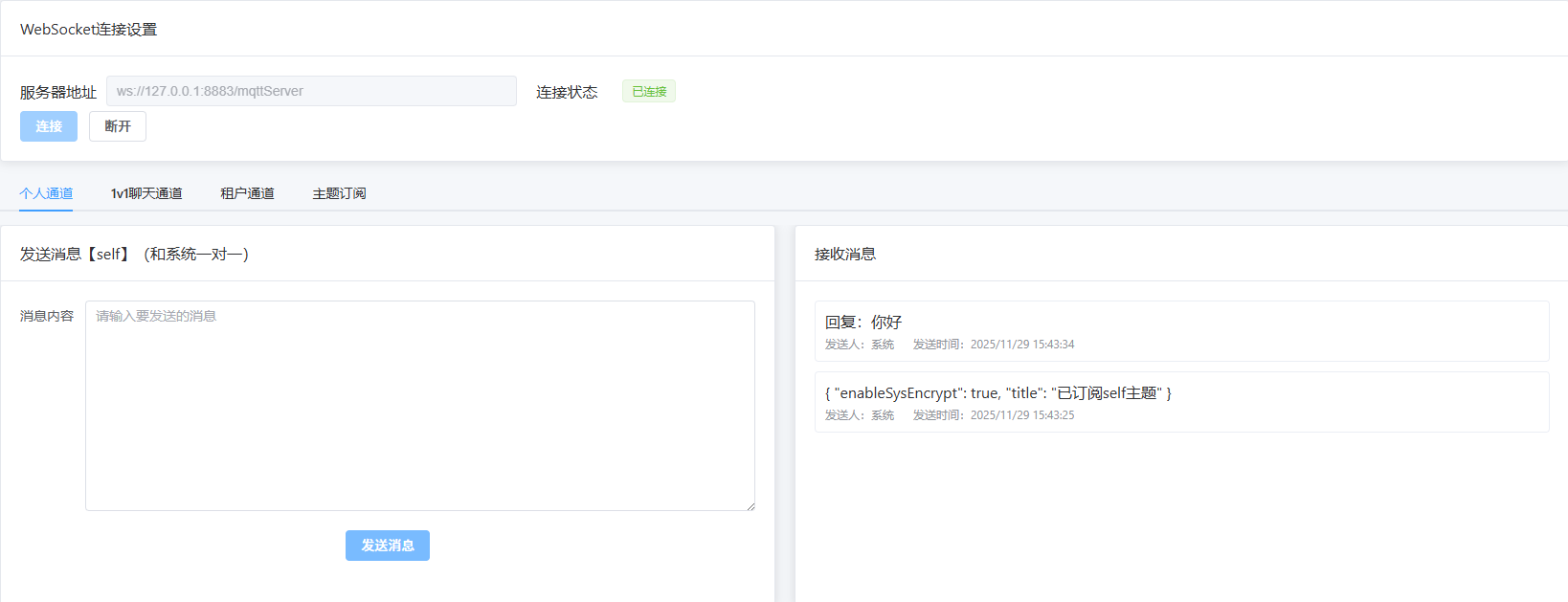The image size is (1568, 602).
Task: Click the green 已连接 status tag
Action: (649, 92)
